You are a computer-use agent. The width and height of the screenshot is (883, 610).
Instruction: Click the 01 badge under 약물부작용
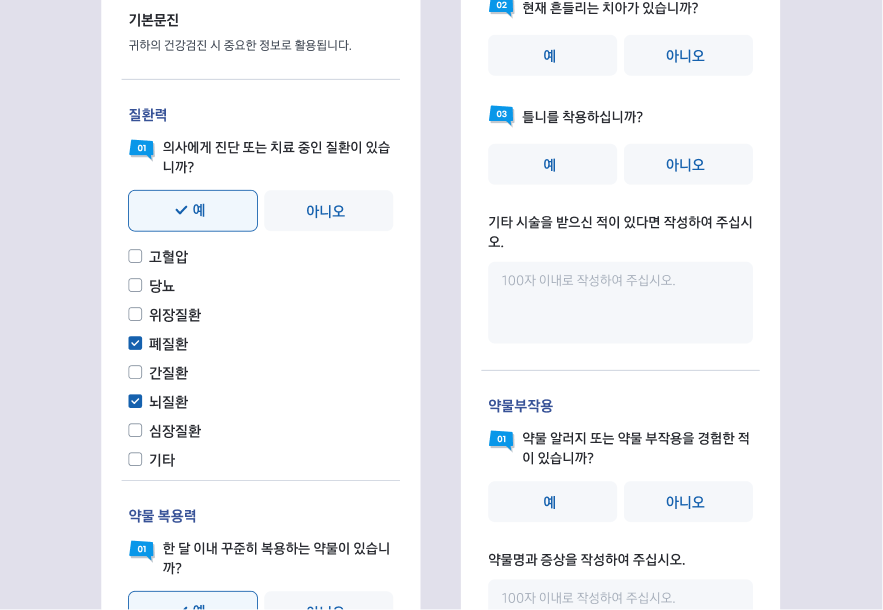[501, 440]
